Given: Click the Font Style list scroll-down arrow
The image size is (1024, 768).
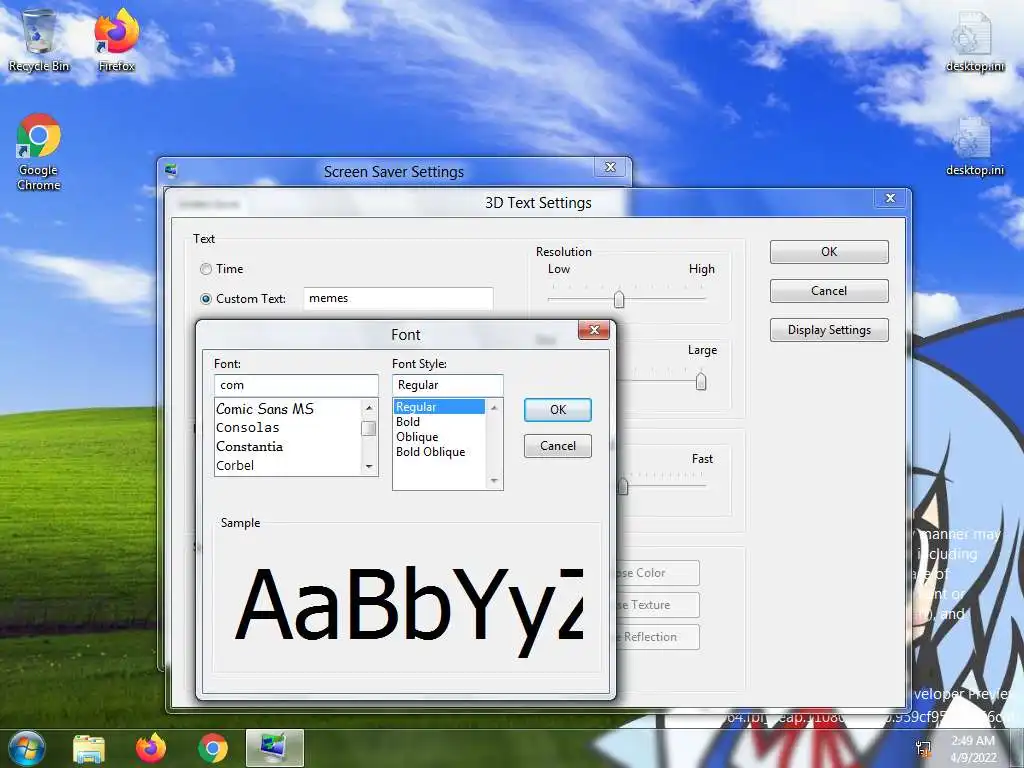Looking at the screenshot, I should 494,481.
